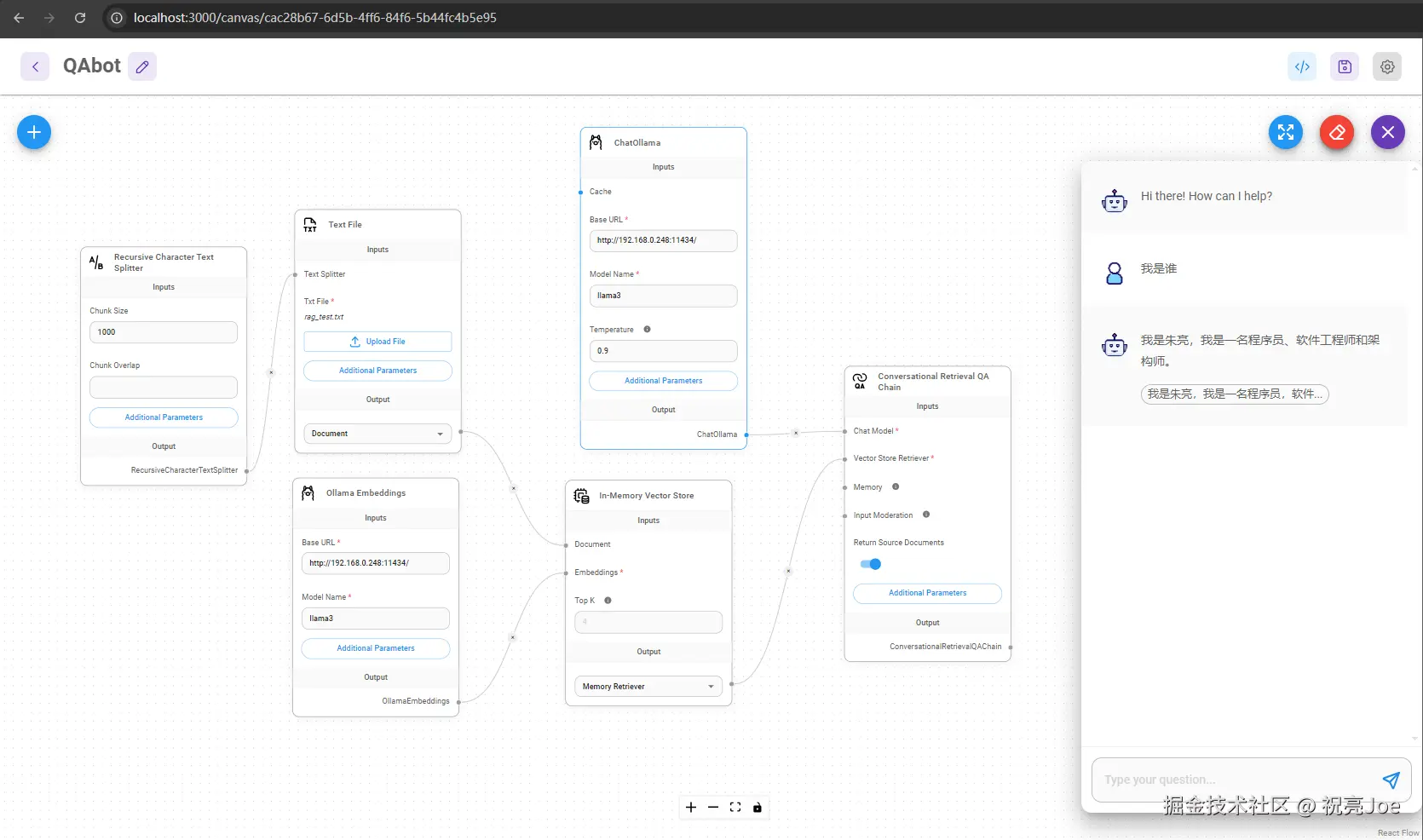Click the browser back arrow
The image size is (1423, 840).
pos(19,18)
